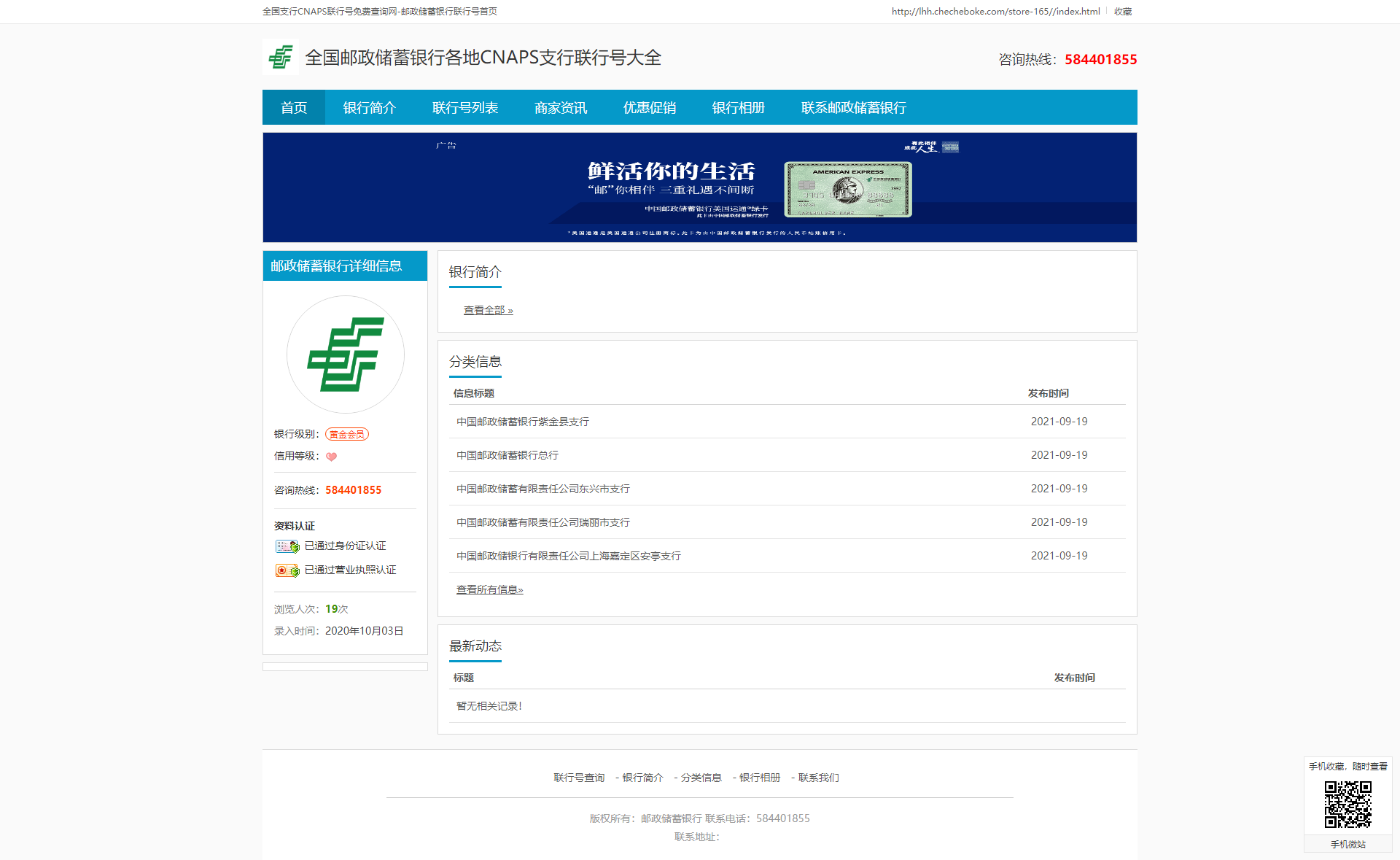Click the sidebar hotline number 584401855

354,490
